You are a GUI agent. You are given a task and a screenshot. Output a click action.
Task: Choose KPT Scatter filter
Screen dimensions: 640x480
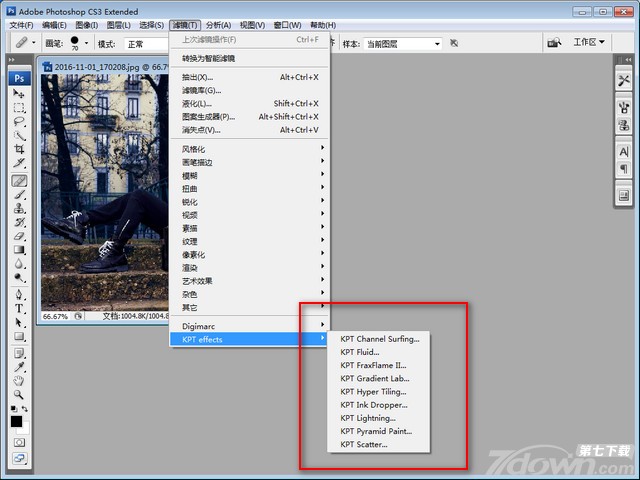(379, 444)
